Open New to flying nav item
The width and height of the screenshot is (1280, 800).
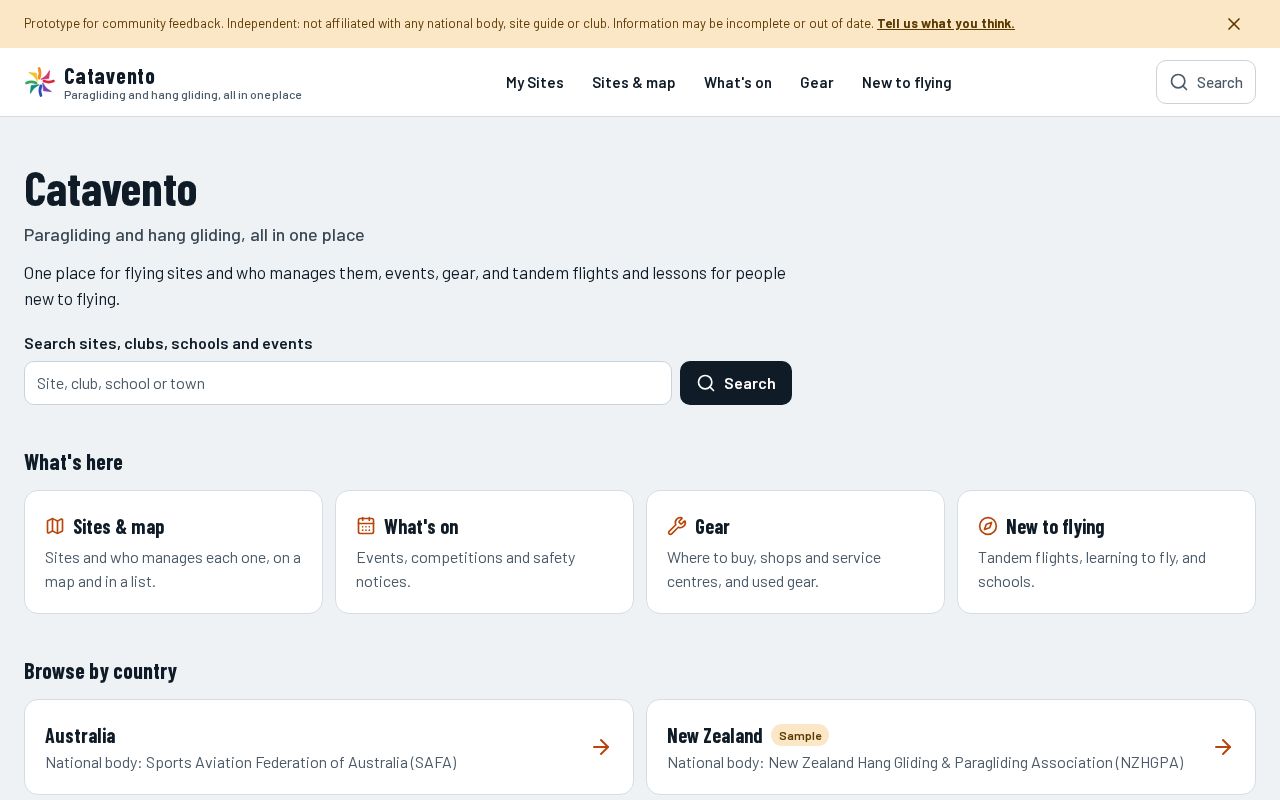pyautogui.click(x=907, y=82)
